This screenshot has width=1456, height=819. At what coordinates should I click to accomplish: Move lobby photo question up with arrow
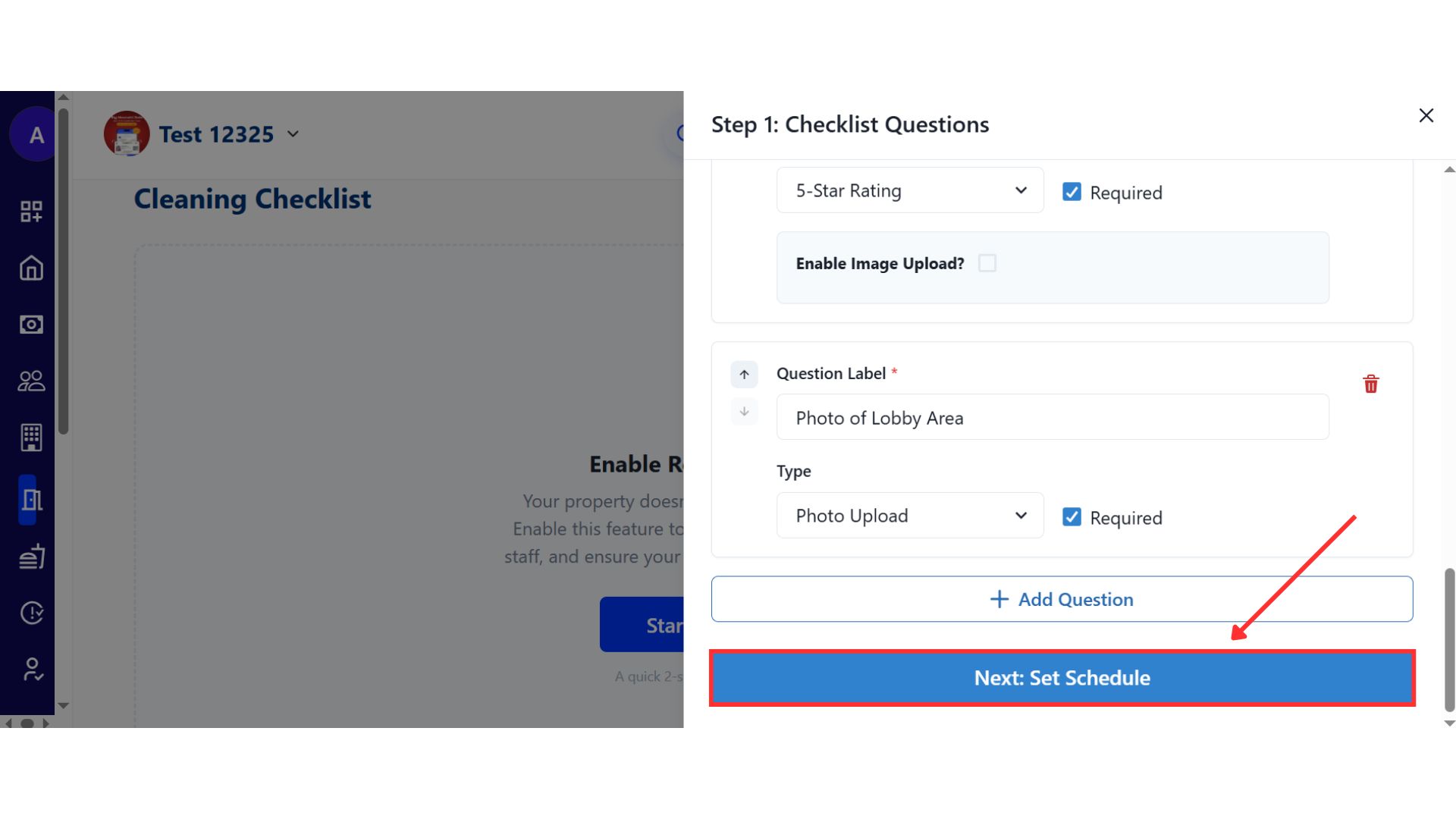[744, 375]
